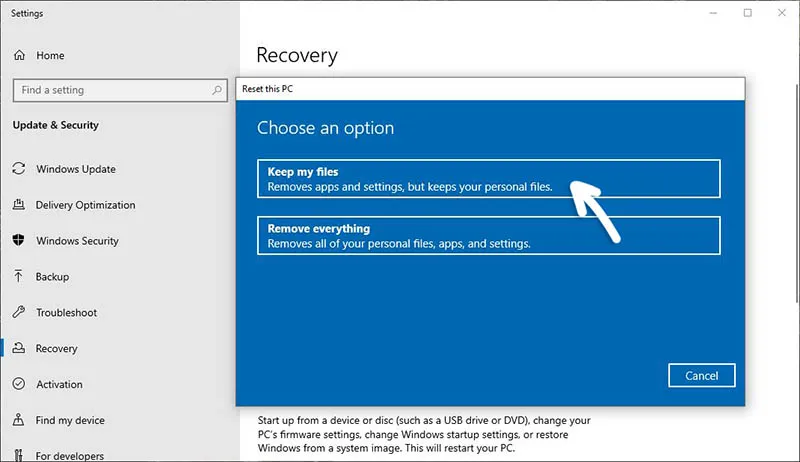Click the Home icon in sidebar
The image size is (800, 462).
click(19, 55)
